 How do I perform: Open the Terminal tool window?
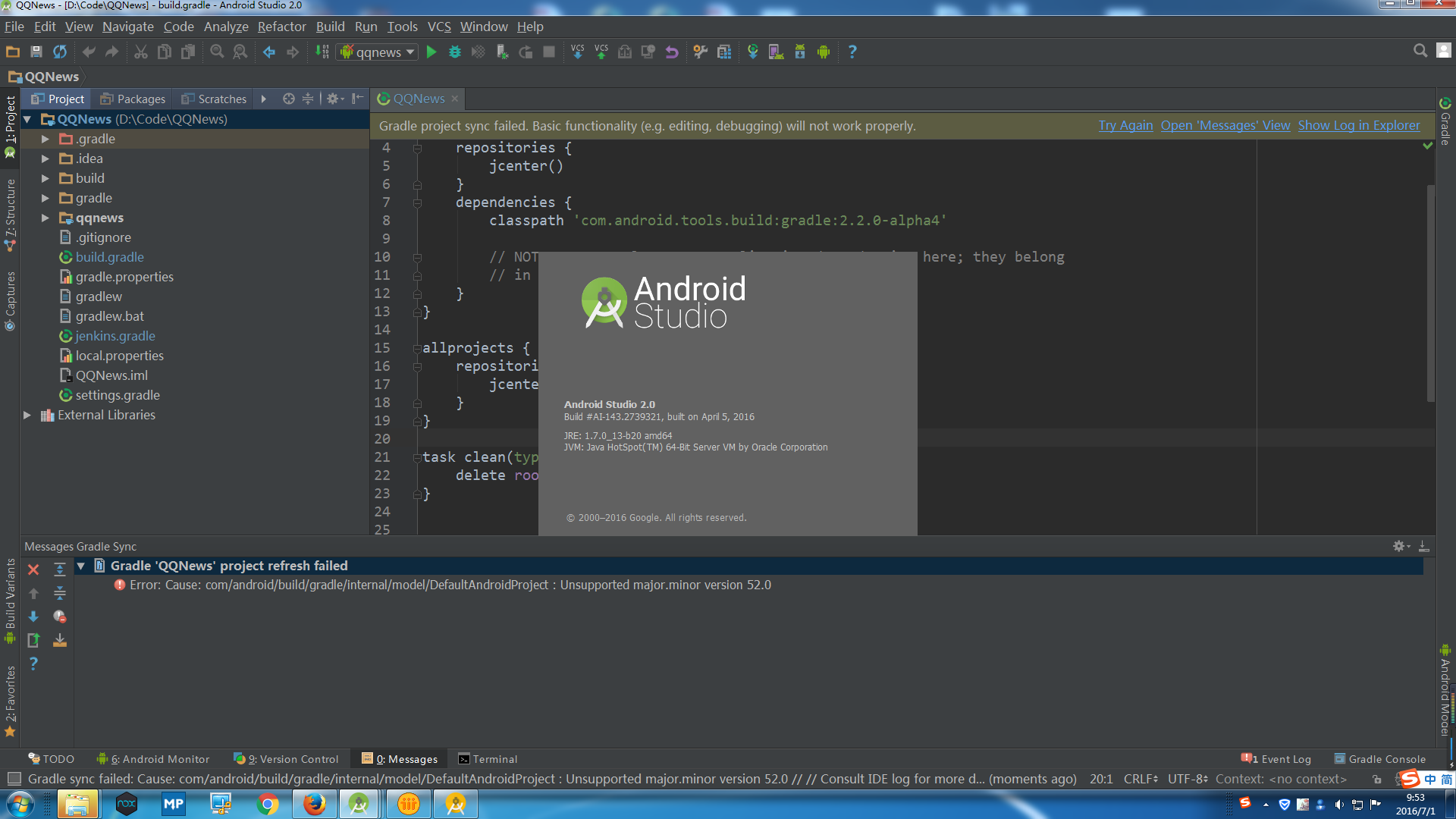(x=488, y=759)
